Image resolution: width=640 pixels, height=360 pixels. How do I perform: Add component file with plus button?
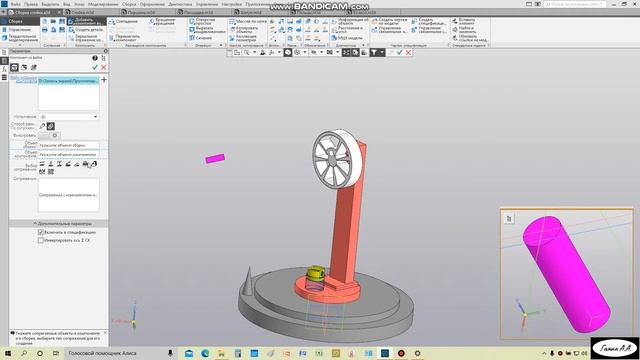(x=104, y=80)
